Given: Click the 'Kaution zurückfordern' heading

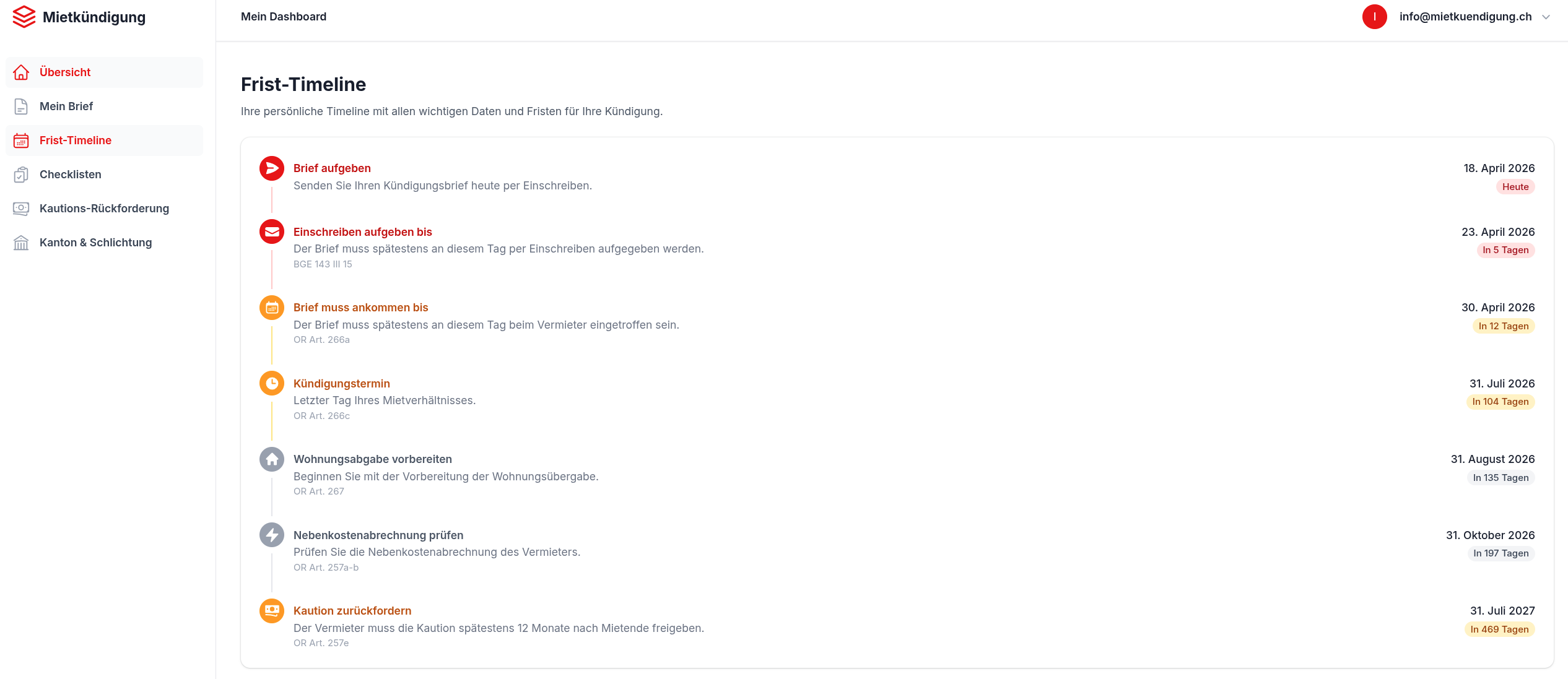Looking at the screenshot, I should tap(352, 611).
